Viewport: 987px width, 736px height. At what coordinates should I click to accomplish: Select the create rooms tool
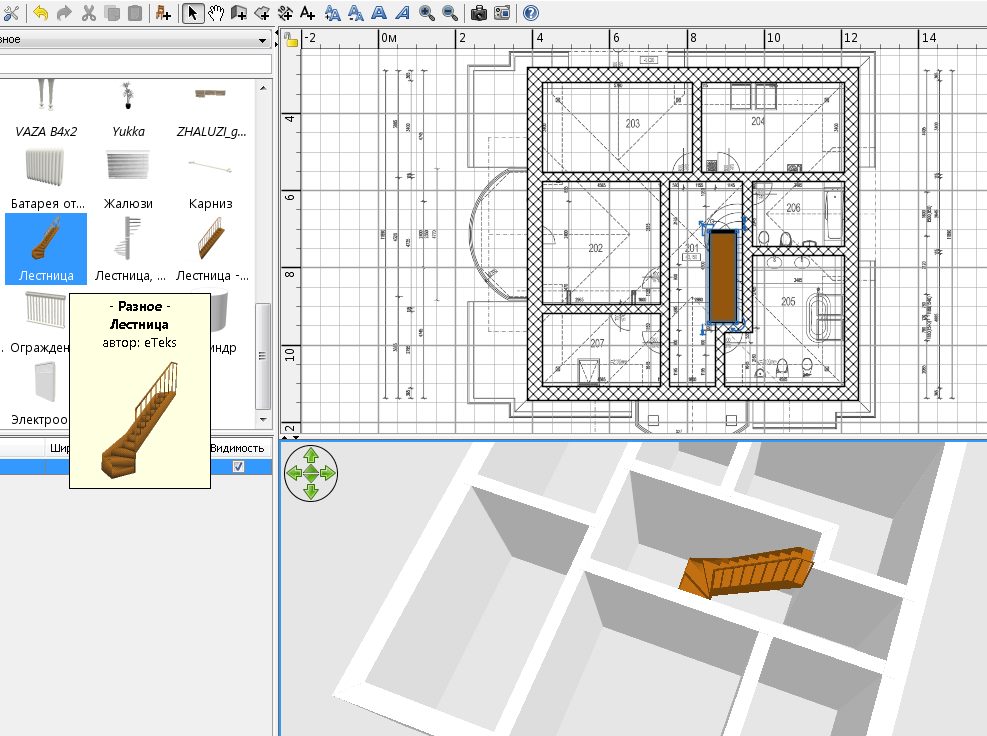tap(264, 13)
